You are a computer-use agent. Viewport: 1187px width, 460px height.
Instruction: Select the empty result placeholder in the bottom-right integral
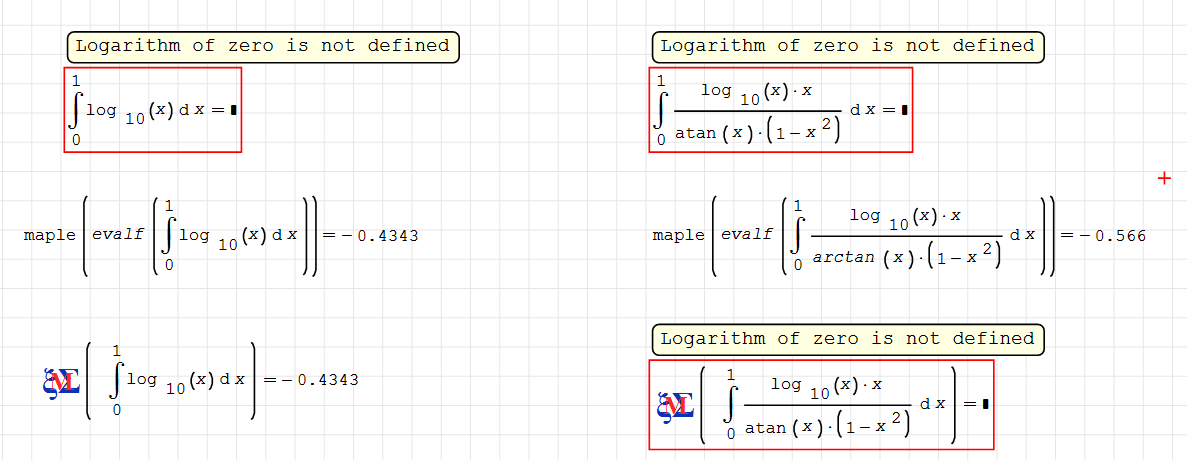(x=985, y=404)
